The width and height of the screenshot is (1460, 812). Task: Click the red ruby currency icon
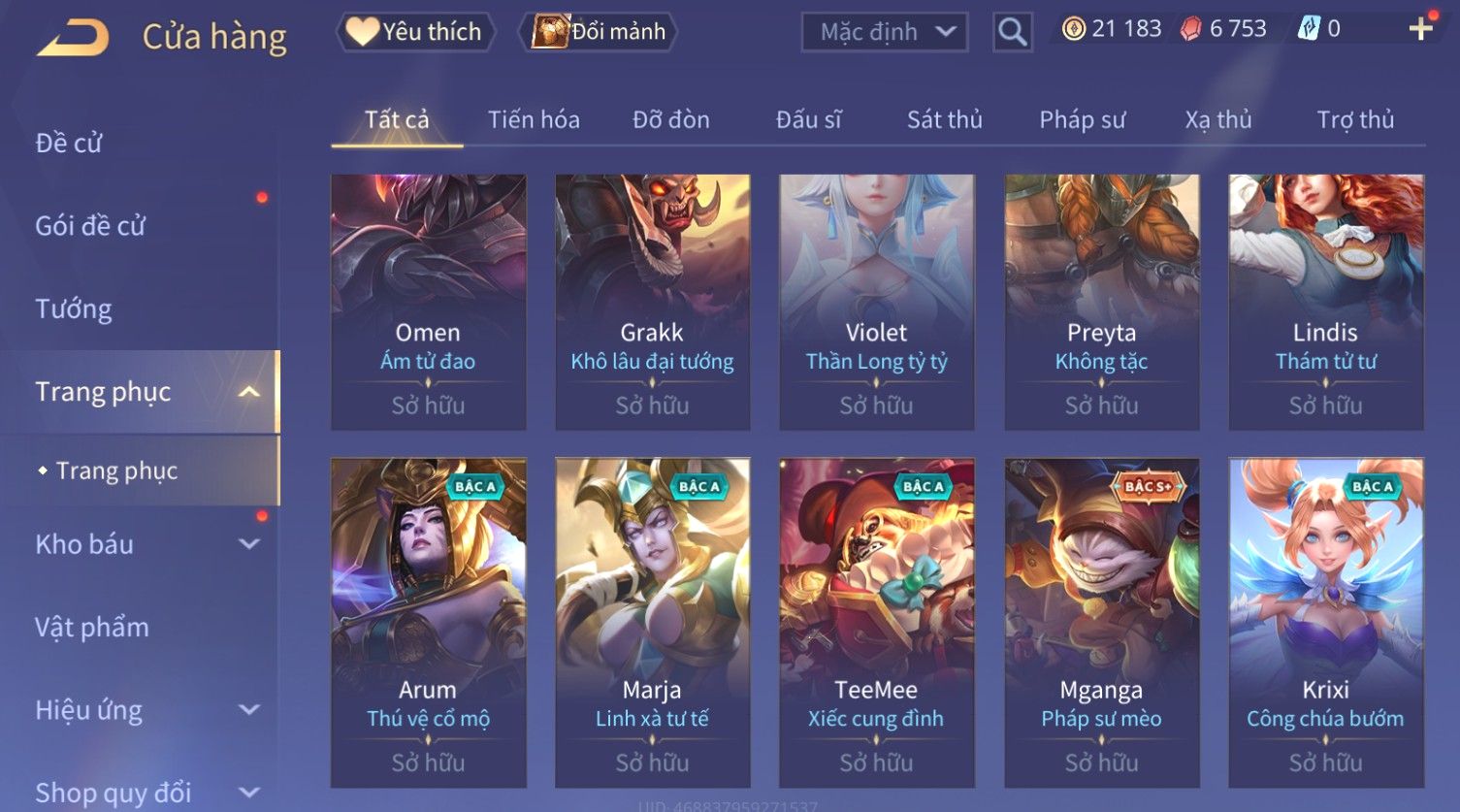click(x=1190, y=29)
